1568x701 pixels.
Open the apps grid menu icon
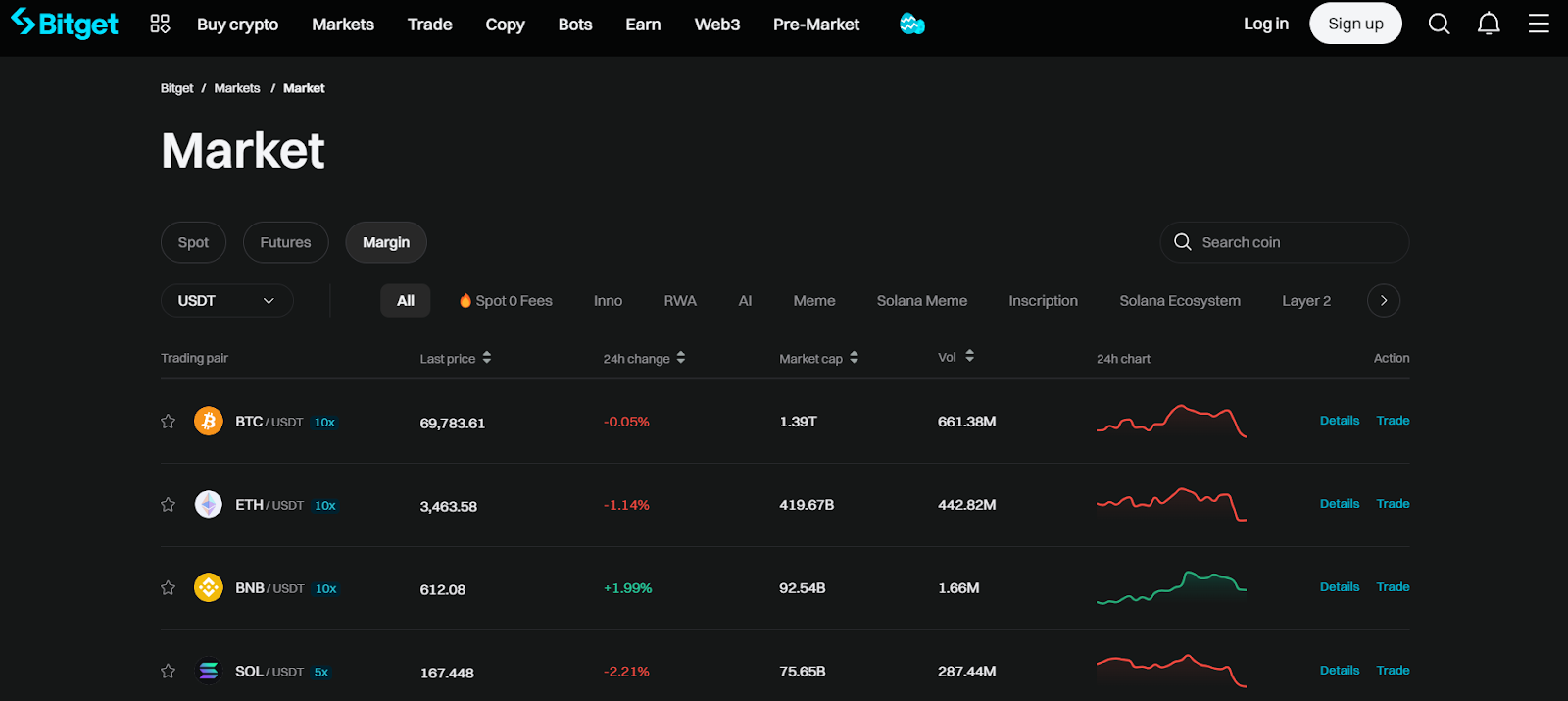pos(160,24)
